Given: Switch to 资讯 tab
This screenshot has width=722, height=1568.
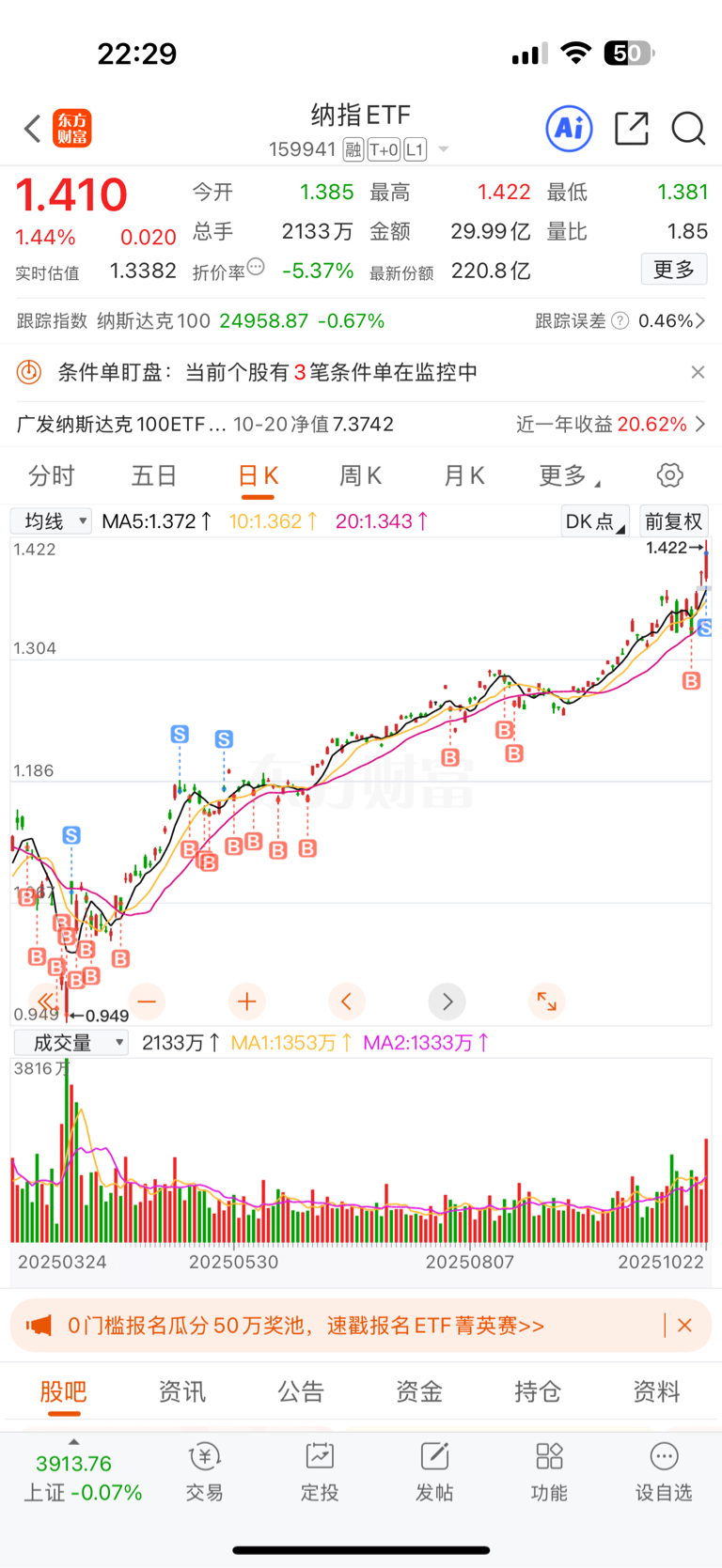Looking at the screenshot, I should point(181,1391).
